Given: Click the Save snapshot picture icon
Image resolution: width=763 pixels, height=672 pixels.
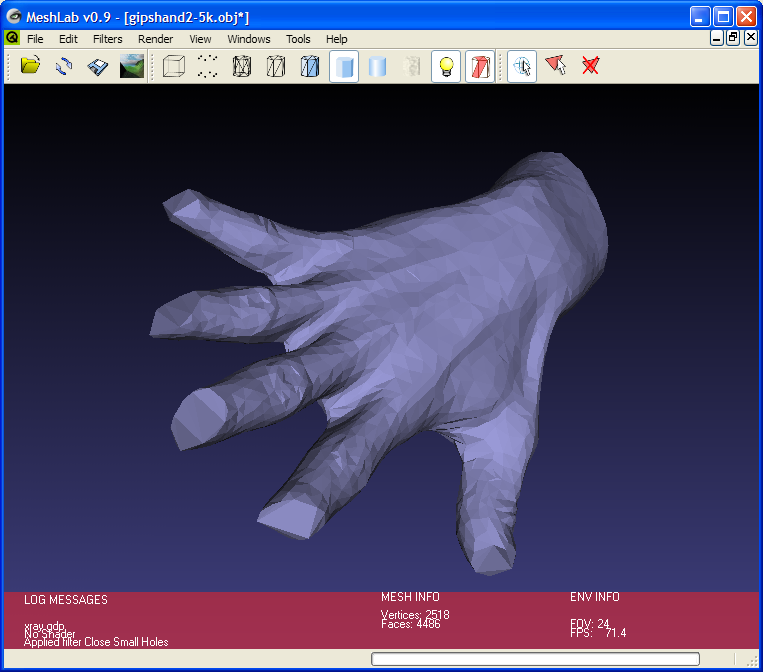Looking at the screenshot, I should [131, 67].
